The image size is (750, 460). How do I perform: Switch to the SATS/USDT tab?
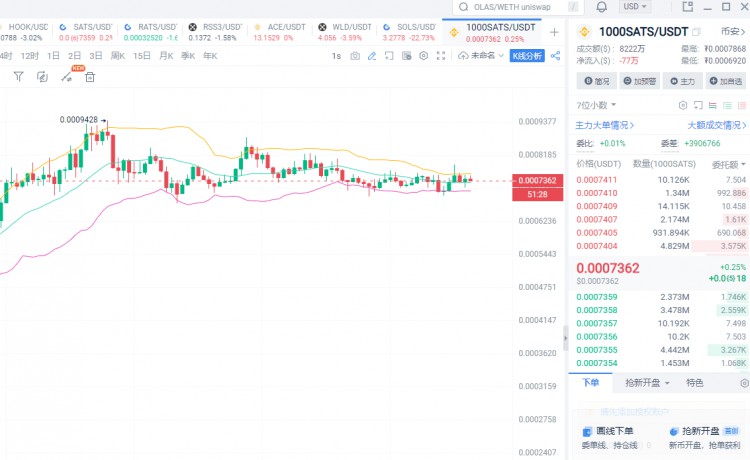click(x=85, y=32)
